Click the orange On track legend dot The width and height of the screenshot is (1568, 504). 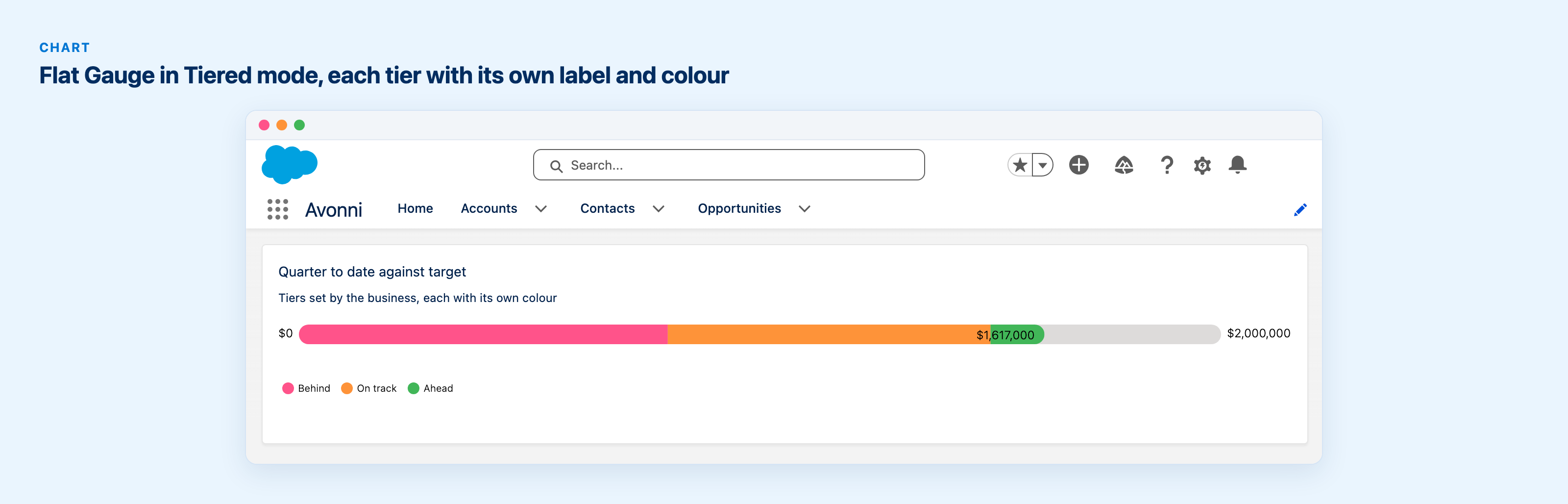pyautogui.click(x=347, y=388)
